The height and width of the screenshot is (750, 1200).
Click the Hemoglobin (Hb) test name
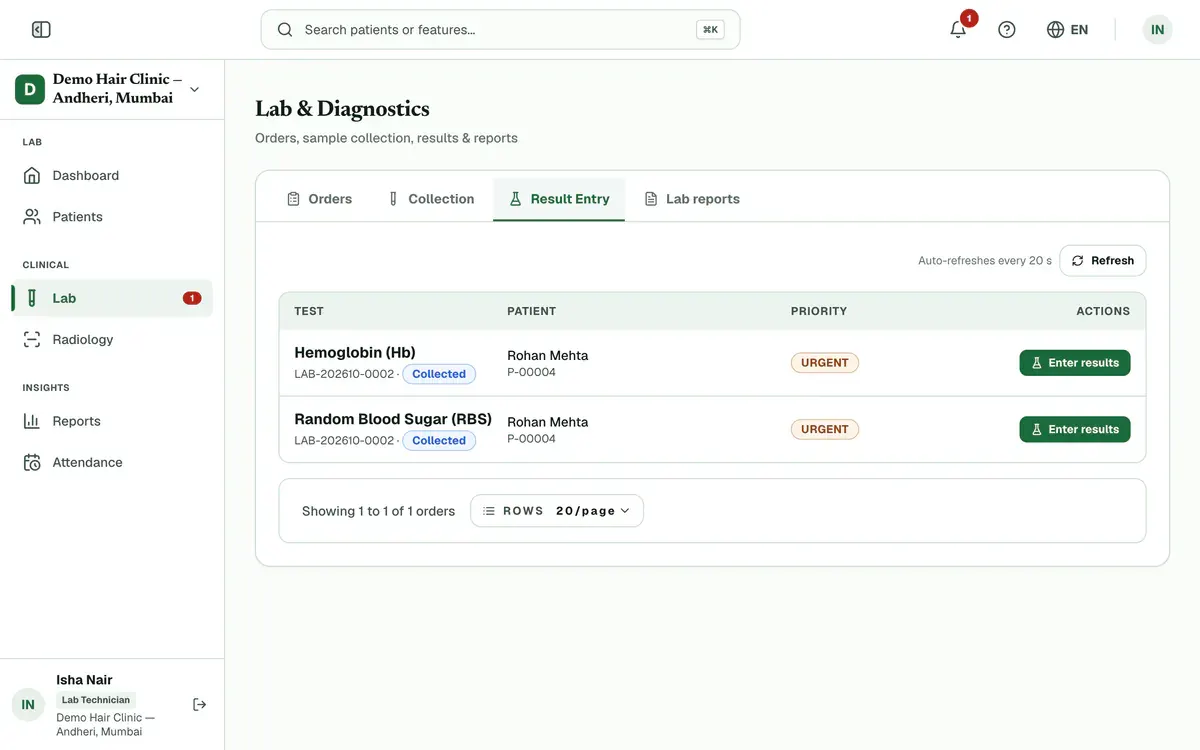[x=355, y=352]
